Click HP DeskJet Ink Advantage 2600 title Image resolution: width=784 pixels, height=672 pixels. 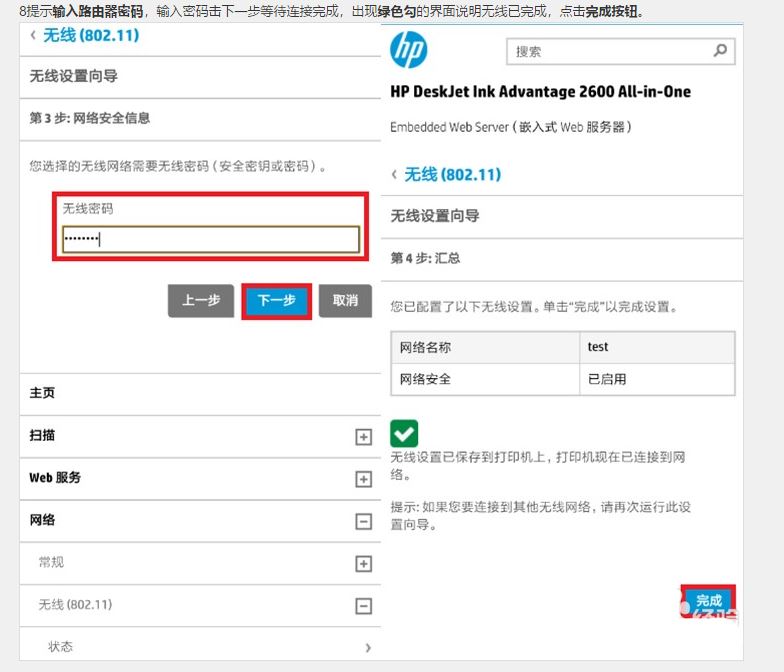click(540, 92)
